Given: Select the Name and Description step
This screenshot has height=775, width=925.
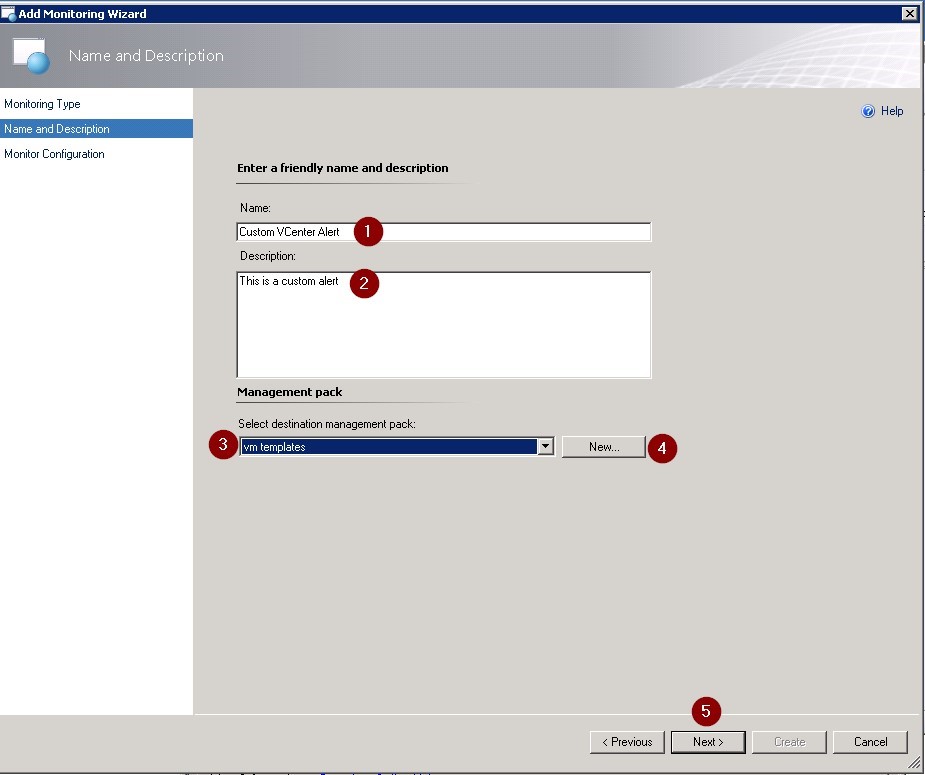Looking at the screenshot, I should click(x=57, y=129).
